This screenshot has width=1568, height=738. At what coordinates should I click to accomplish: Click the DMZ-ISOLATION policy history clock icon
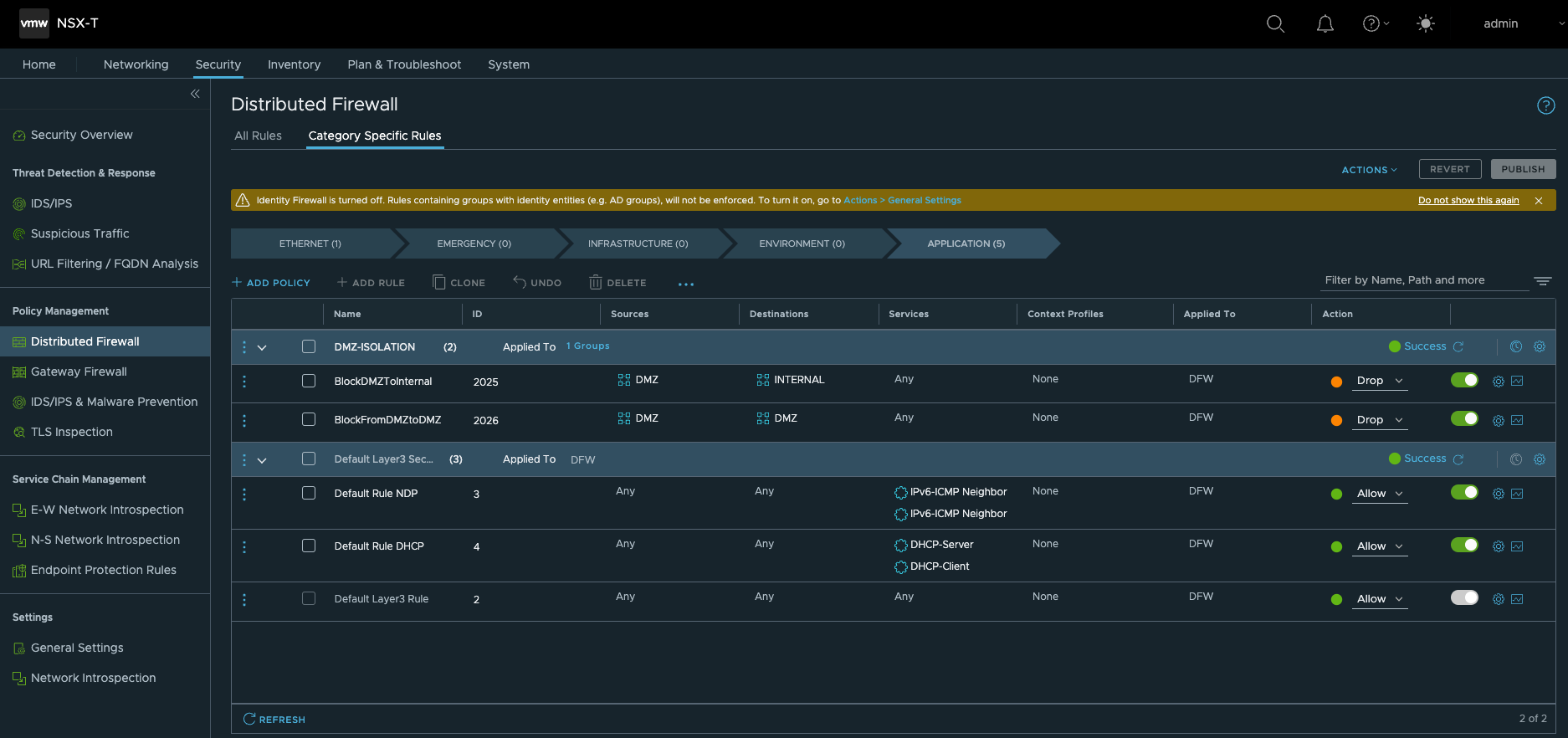(1516, 346)
